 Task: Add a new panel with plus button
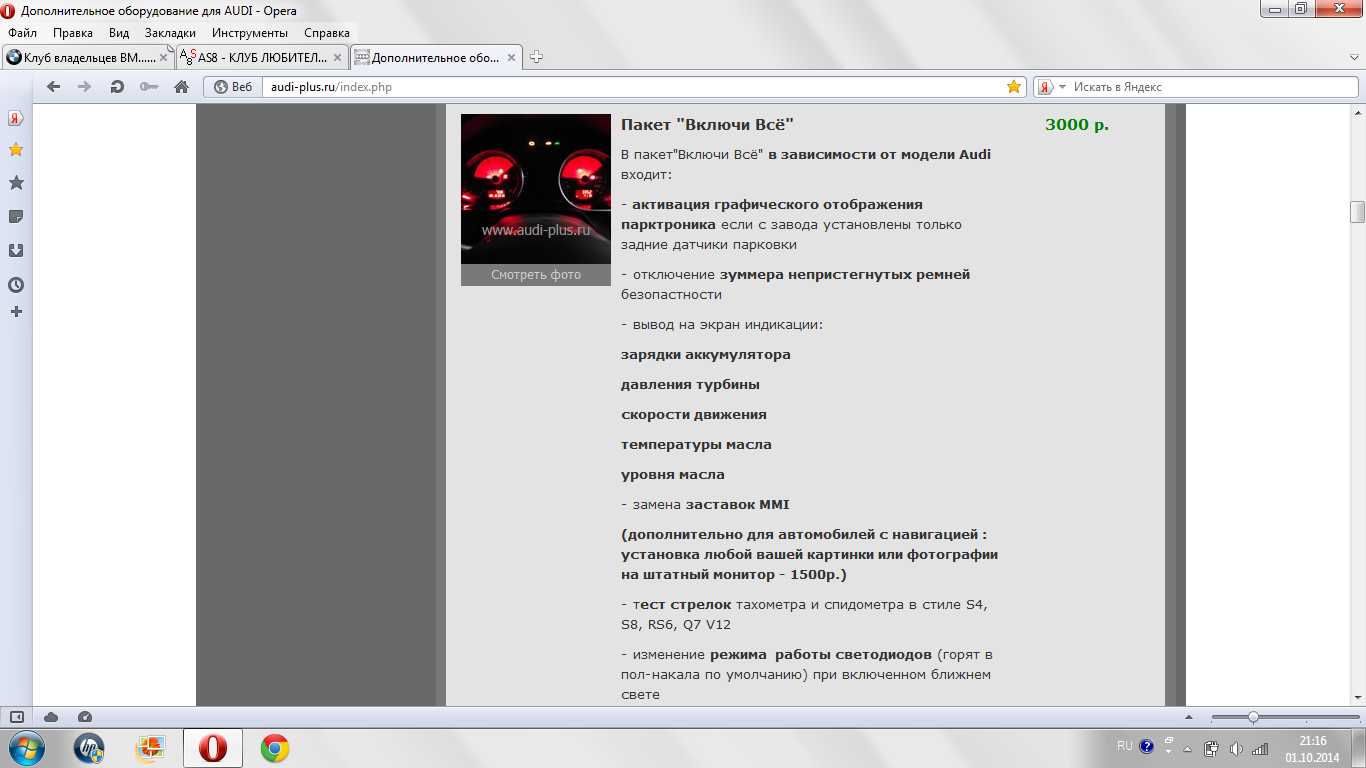coord(16,312)
